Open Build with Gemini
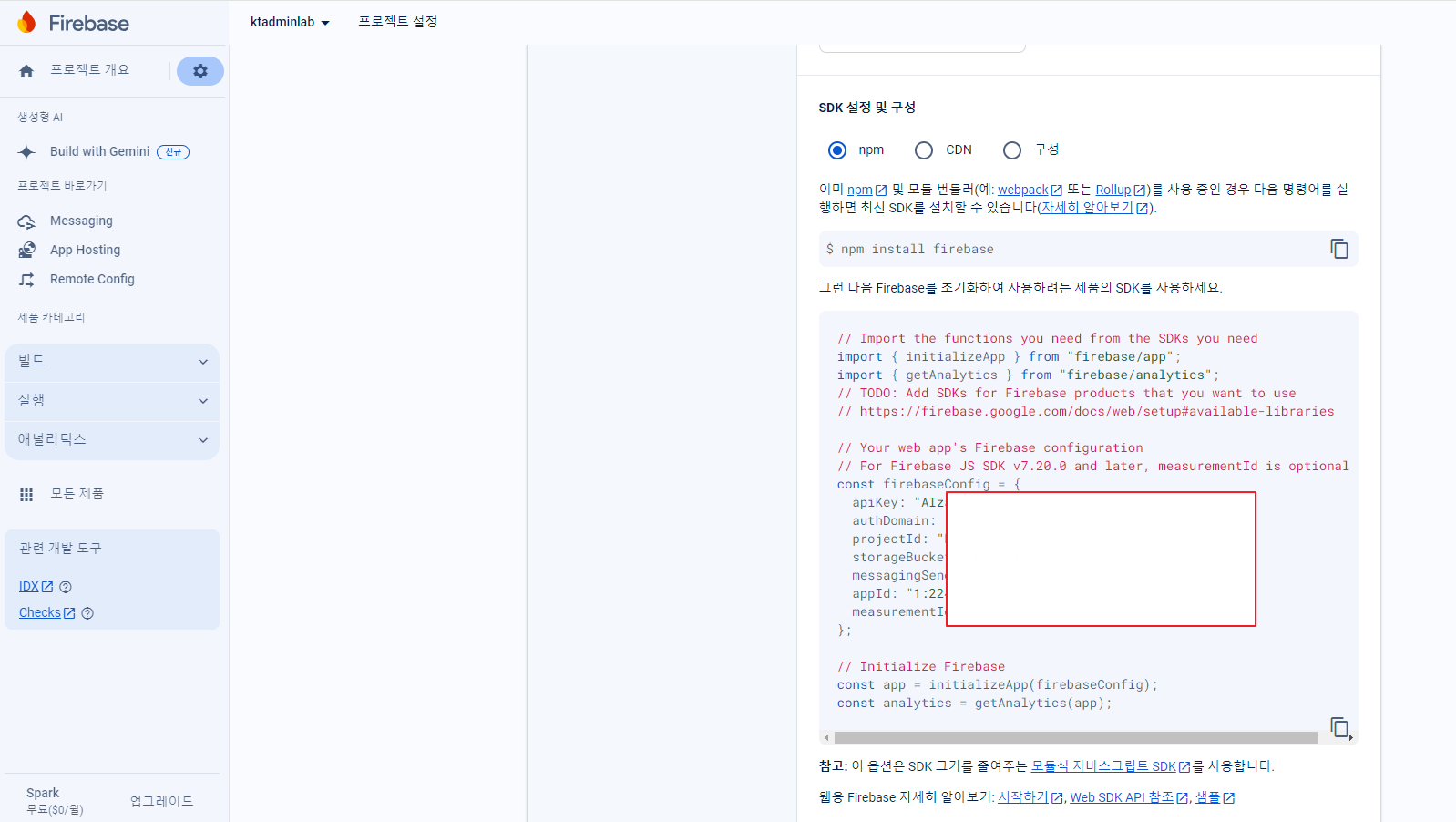This screenshot has height=822, width=1456. (99, 151)
